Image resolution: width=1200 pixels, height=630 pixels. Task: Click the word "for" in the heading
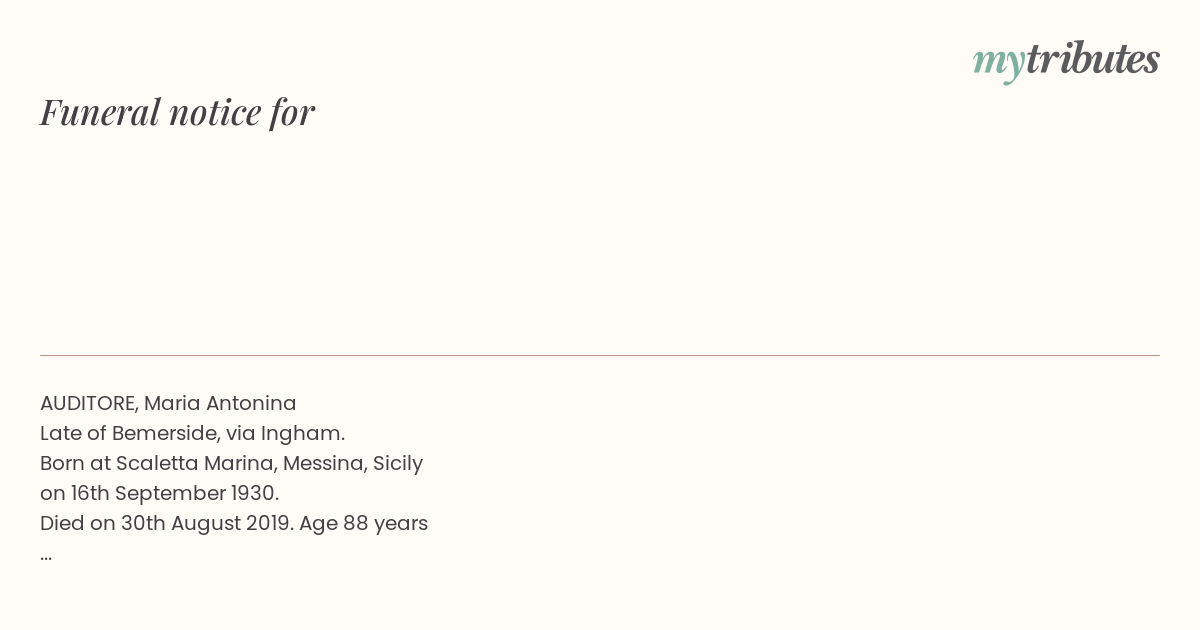pyautogui.click(x=292, y=112)
